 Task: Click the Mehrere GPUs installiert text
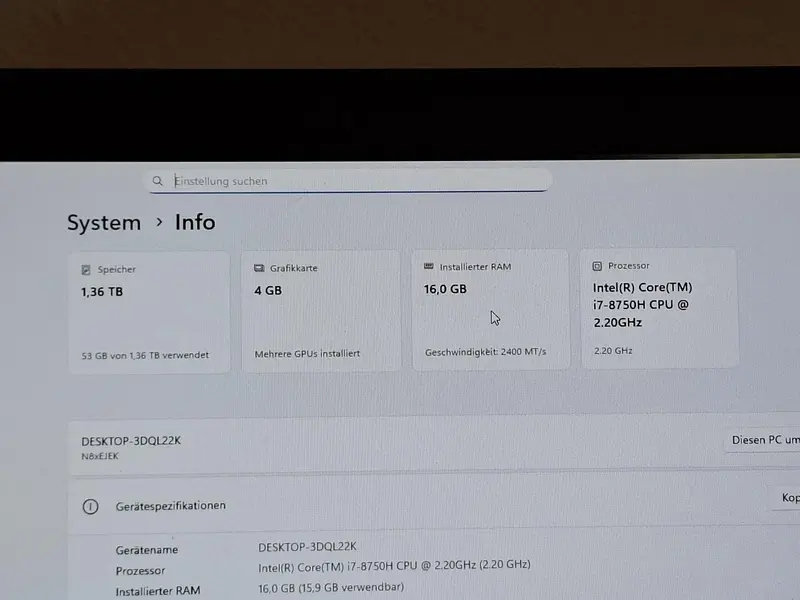click(x=307, y=354)
